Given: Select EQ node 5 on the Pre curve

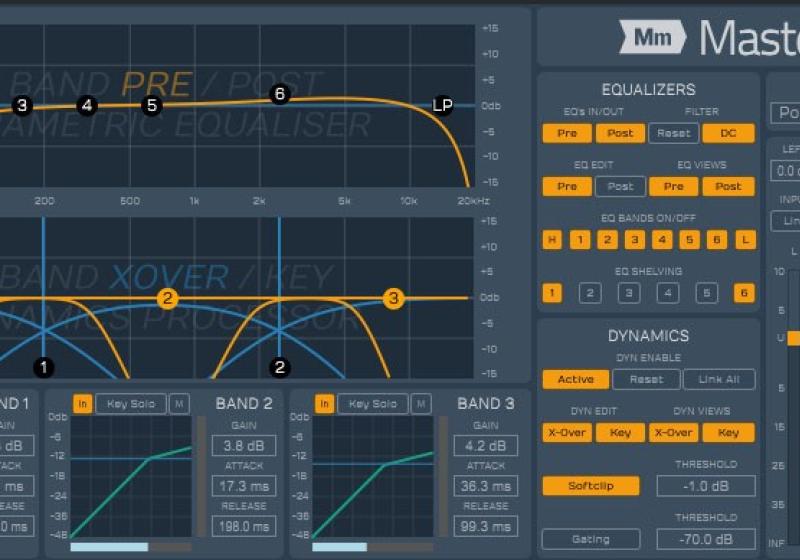Looking at the screenshot, I should [152, 106].
